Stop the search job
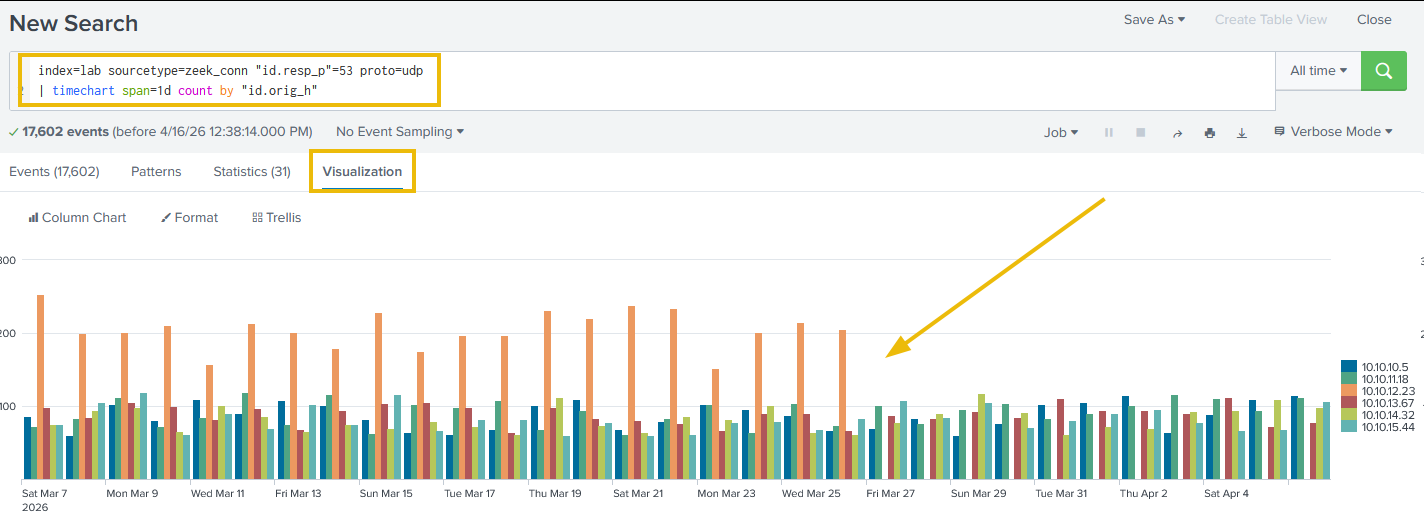Screen dimensions: 1424x514 click(1140, 132)
